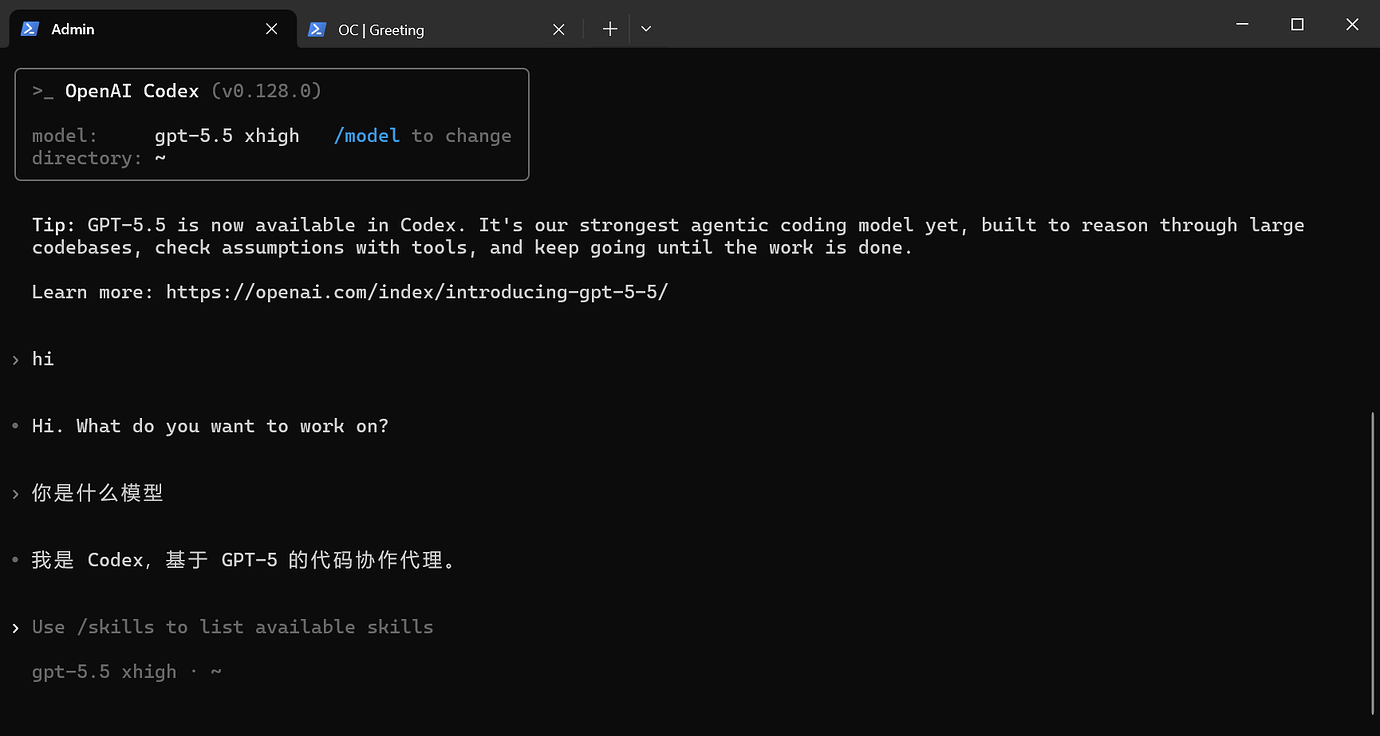1380x736 pixels.
Task: Close the Admin tab
Action: coord(271,29)
